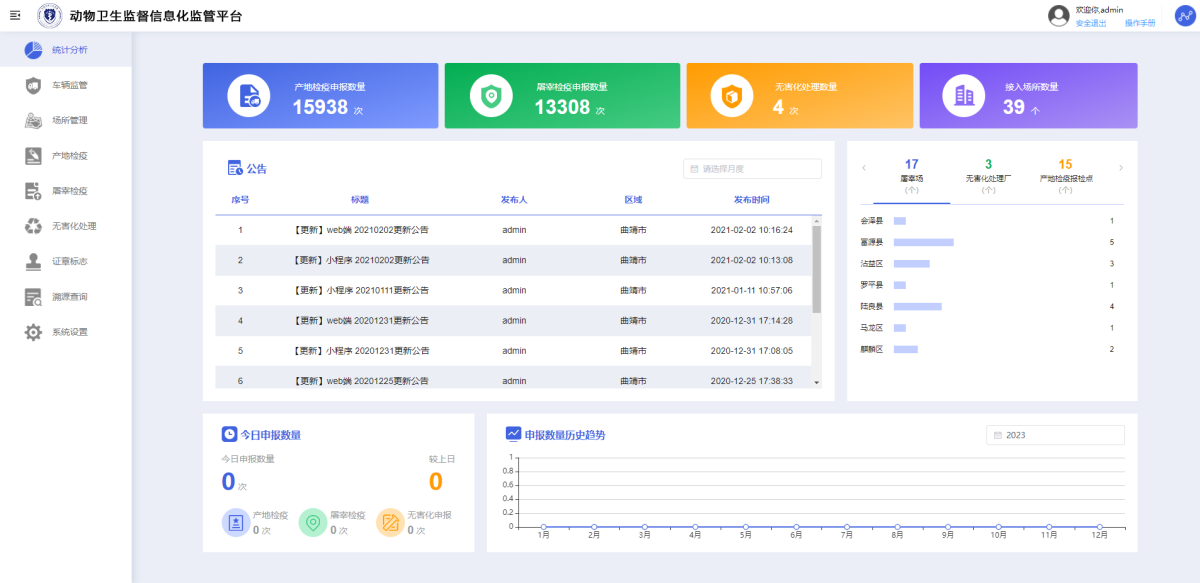
Task: Click the user avatar icon in the header
Action: 1057,16
